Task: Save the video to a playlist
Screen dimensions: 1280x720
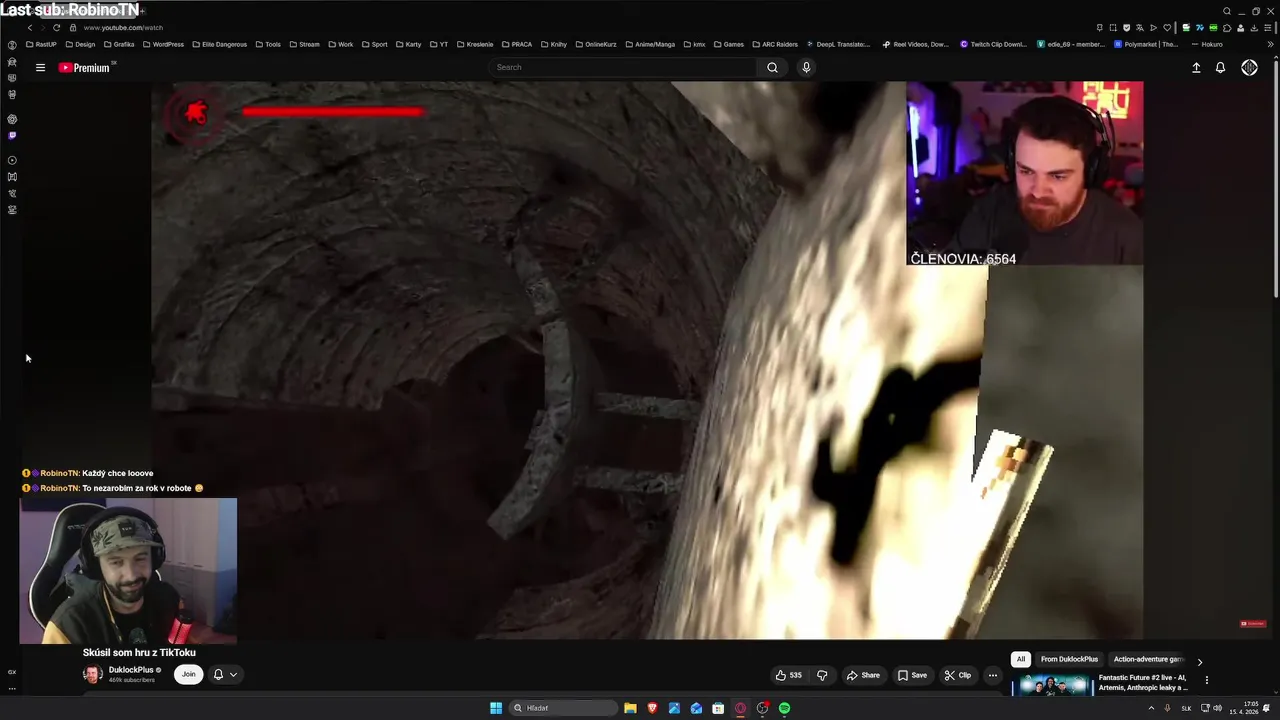Action: point(912,675)
